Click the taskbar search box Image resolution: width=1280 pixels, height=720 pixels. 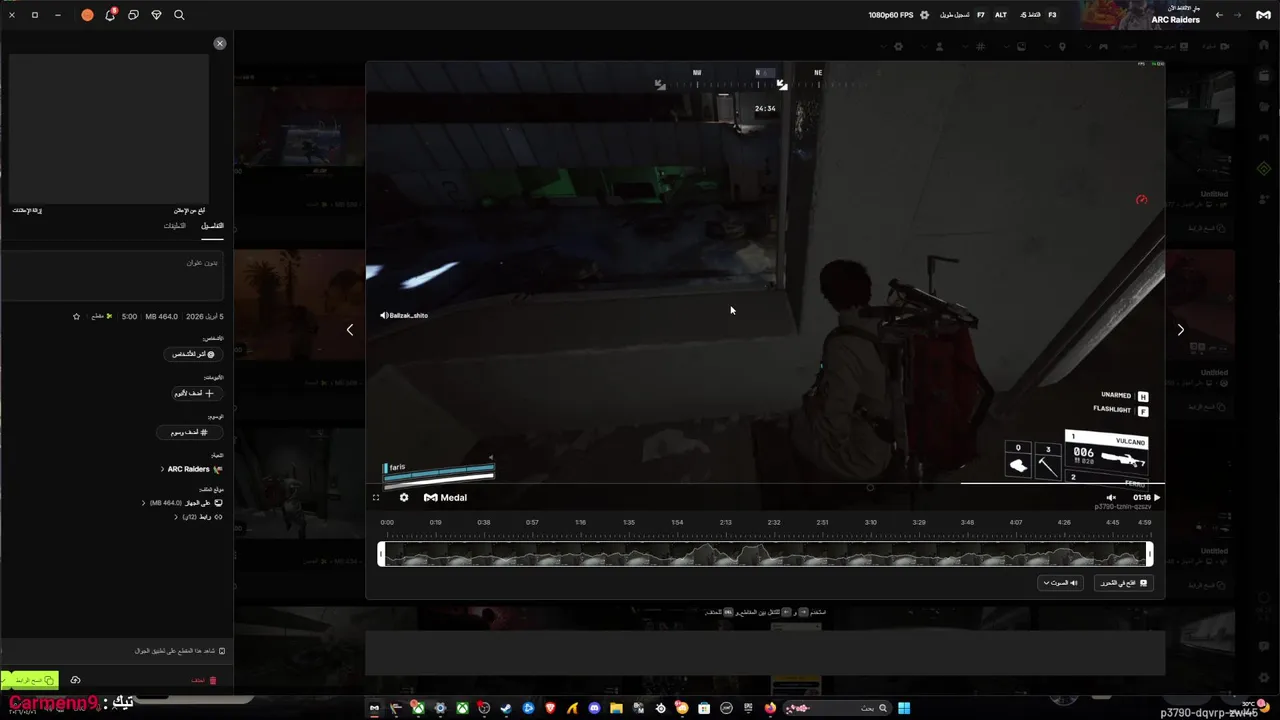coord(838,708)
